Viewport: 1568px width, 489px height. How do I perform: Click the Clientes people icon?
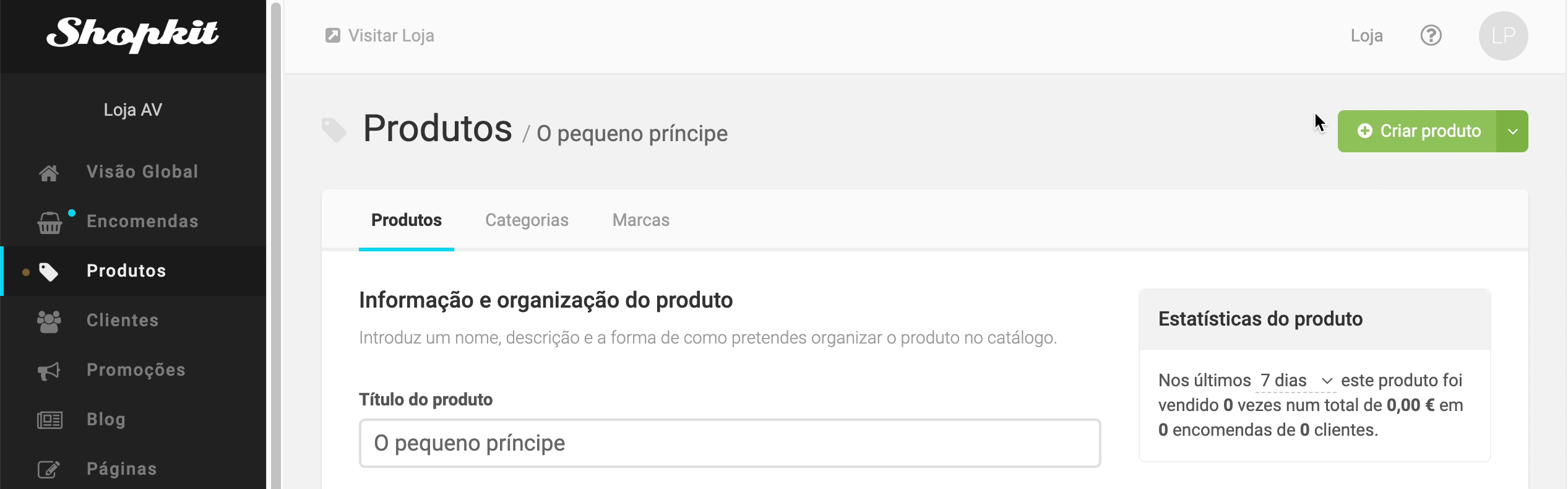pos(49,321)
